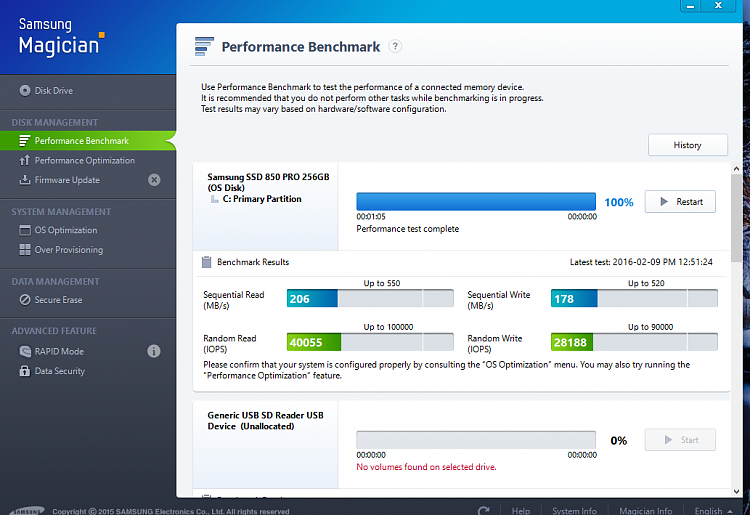Viewport: 750px width, 515px height.
Task: Click the 'Up to 100000' label
Action: coord(388,327)
